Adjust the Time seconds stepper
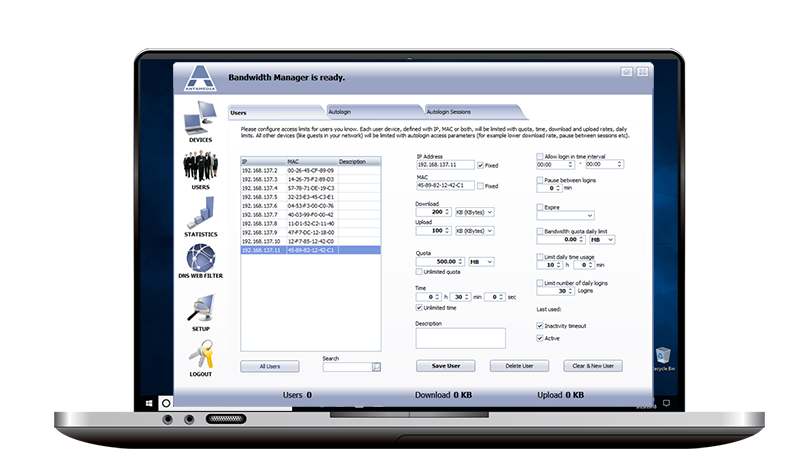 pyautogui.click(x=502, y=297)
